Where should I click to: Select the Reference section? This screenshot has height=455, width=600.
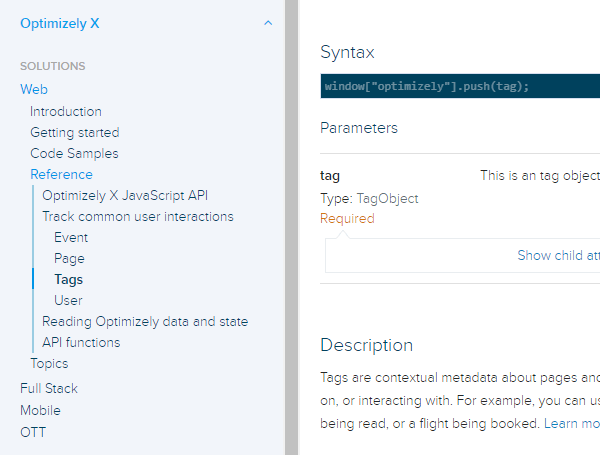tap(61, 174)
